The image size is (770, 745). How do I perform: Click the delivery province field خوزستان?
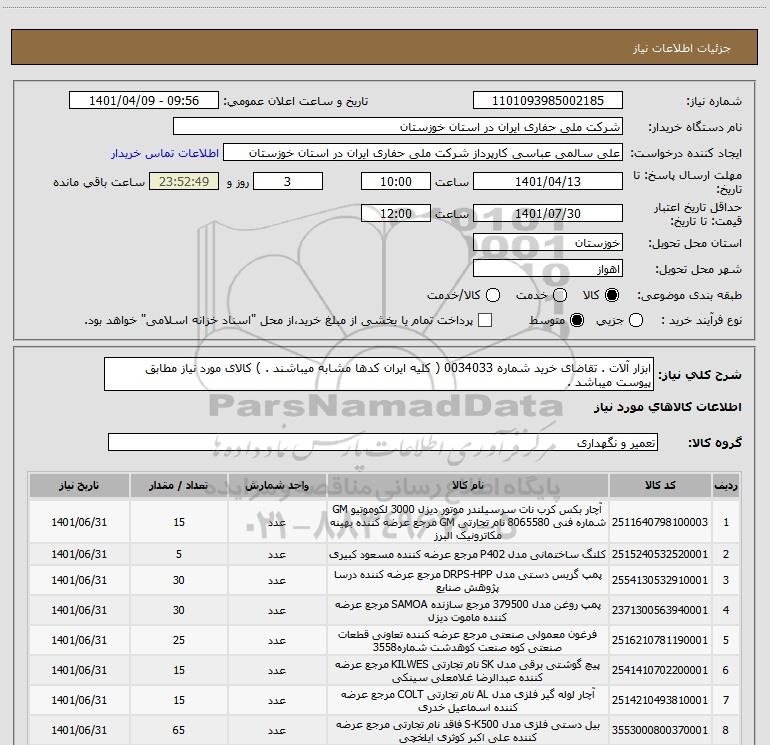(548, 243)
